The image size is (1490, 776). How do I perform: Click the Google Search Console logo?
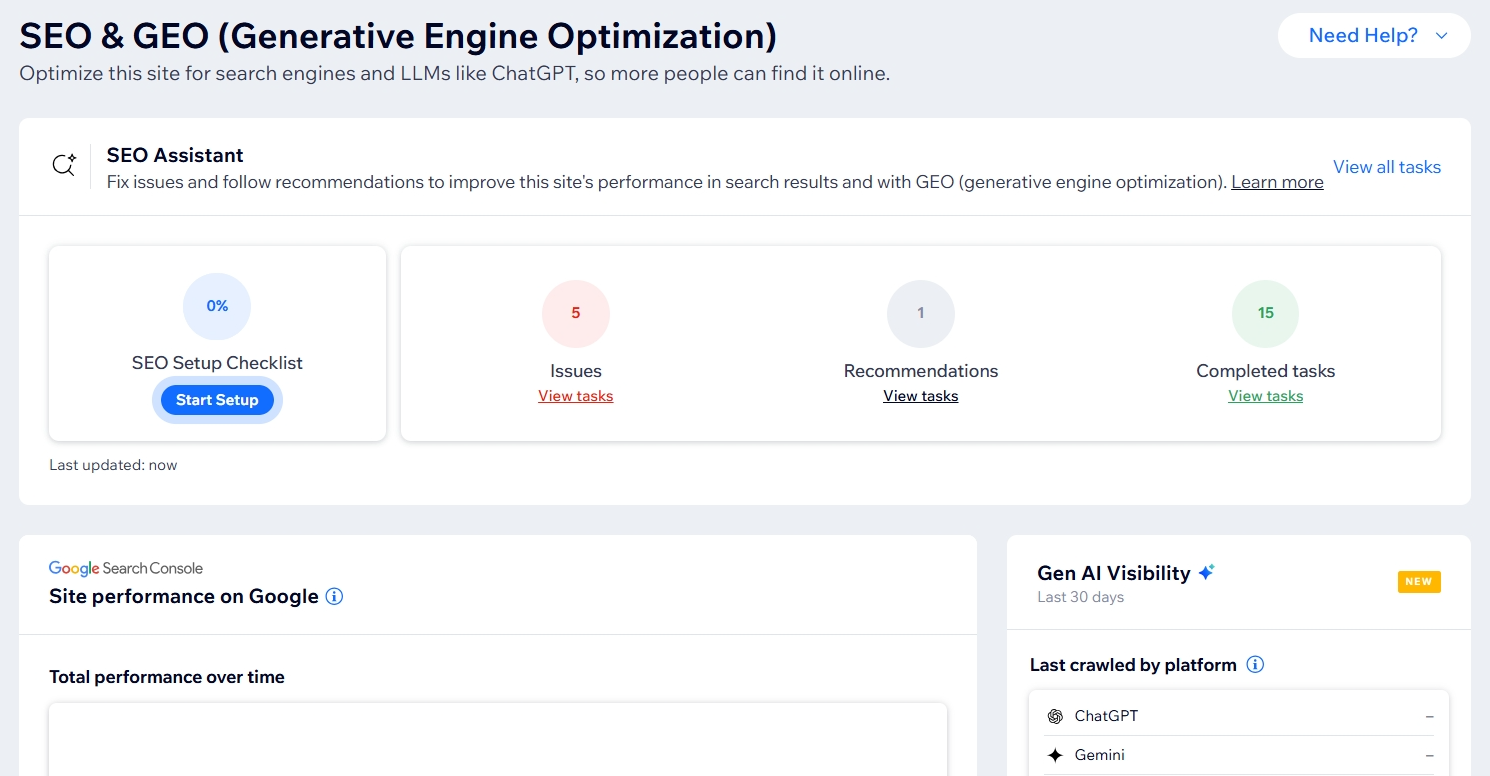tap(126, 568)
